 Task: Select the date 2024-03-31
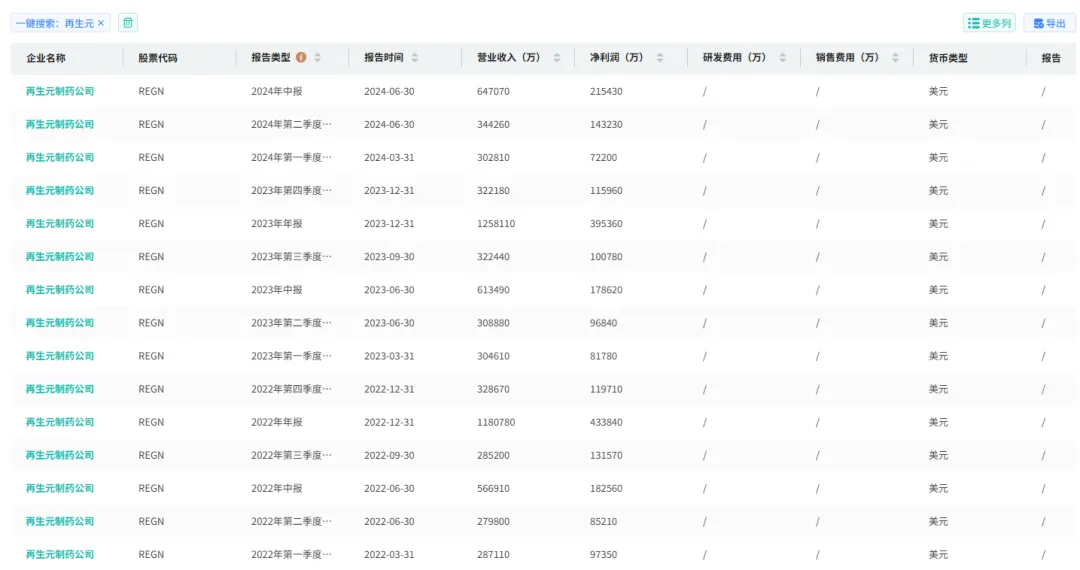coord(389,158)
